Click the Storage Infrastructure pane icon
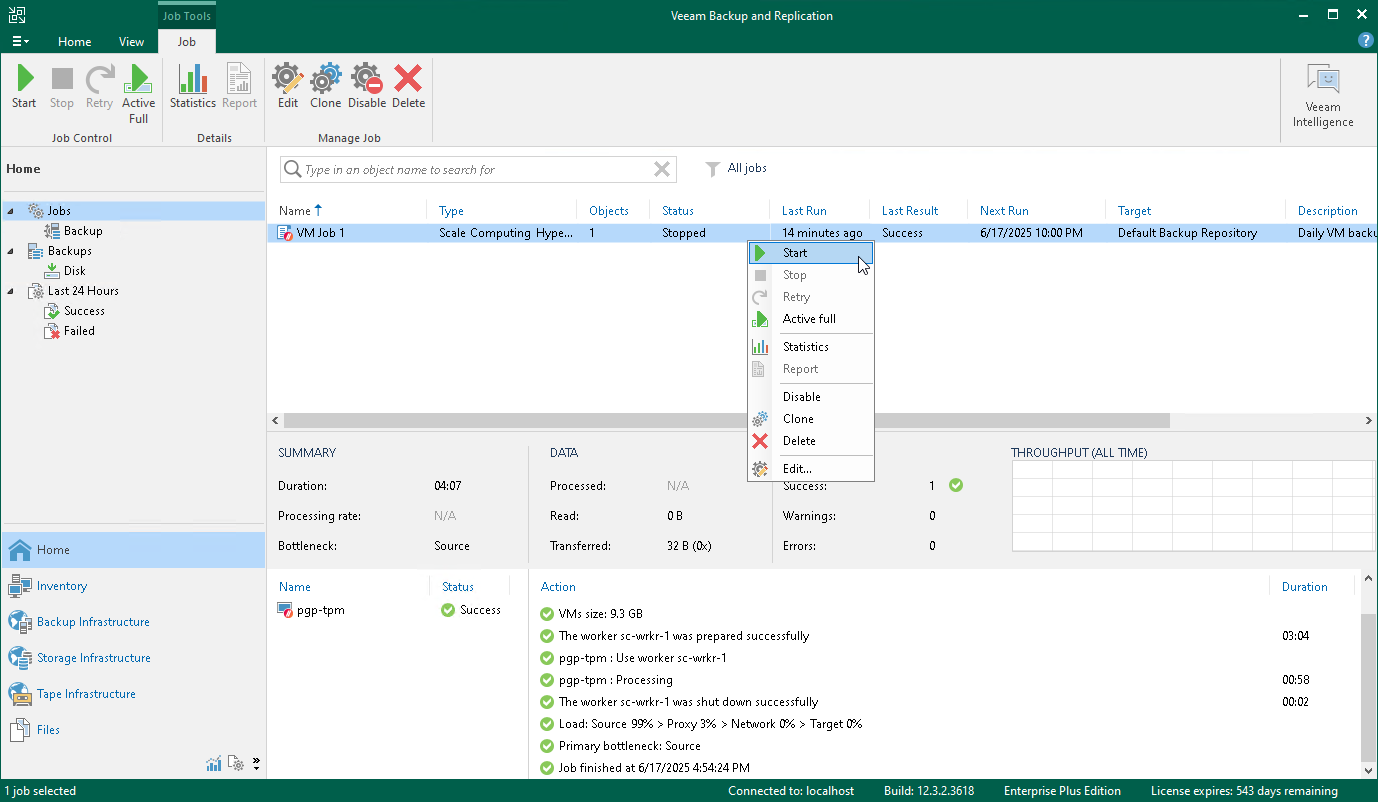This screenshot has height=802, width=1378. click(x=20, y=658)
